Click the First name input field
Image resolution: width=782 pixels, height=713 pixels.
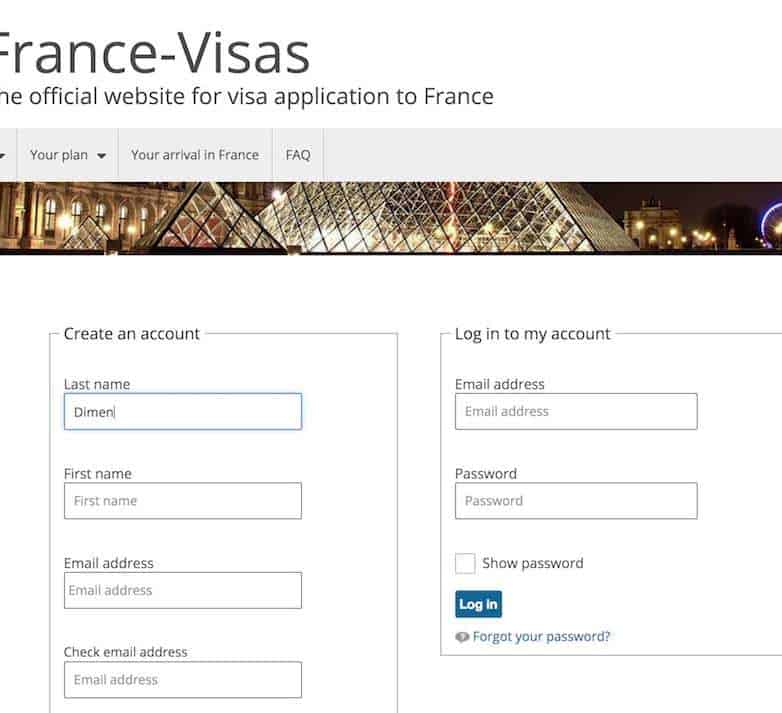pos(182,501)
